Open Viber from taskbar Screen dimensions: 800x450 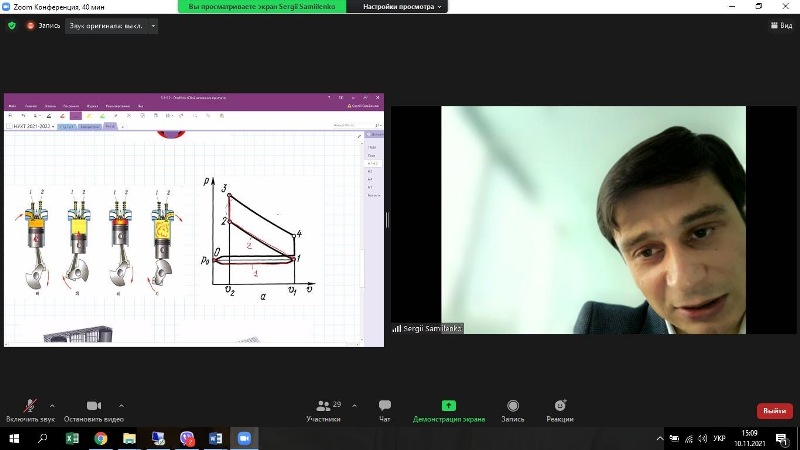point(187,438)
